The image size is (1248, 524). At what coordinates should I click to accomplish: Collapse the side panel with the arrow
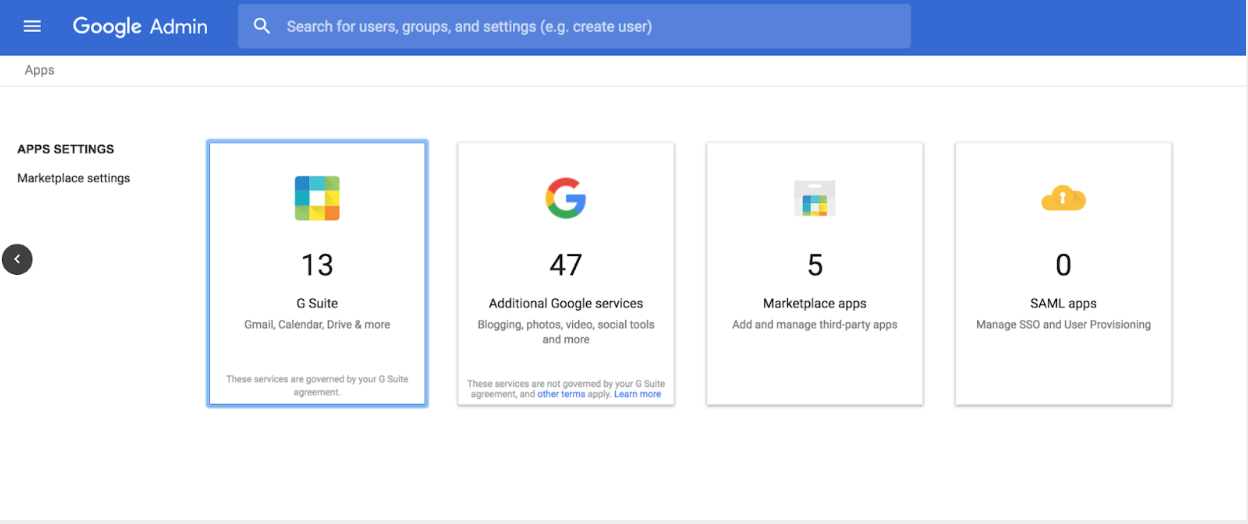17,259
